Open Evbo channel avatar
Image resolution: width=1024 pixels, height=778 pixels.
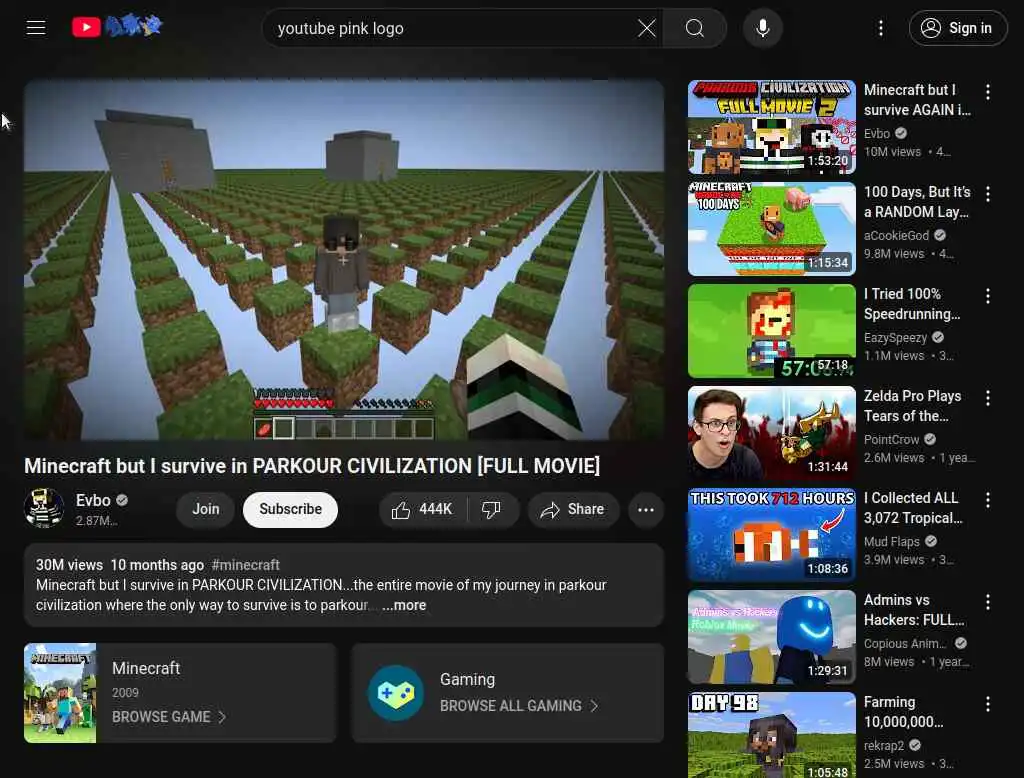[x=44, y=508]
